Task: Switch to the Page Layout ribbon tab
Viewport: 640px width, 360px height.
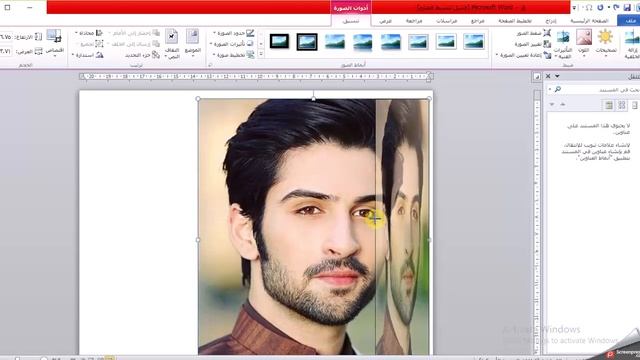Action: pyautogui.click(x=515, y=21)
